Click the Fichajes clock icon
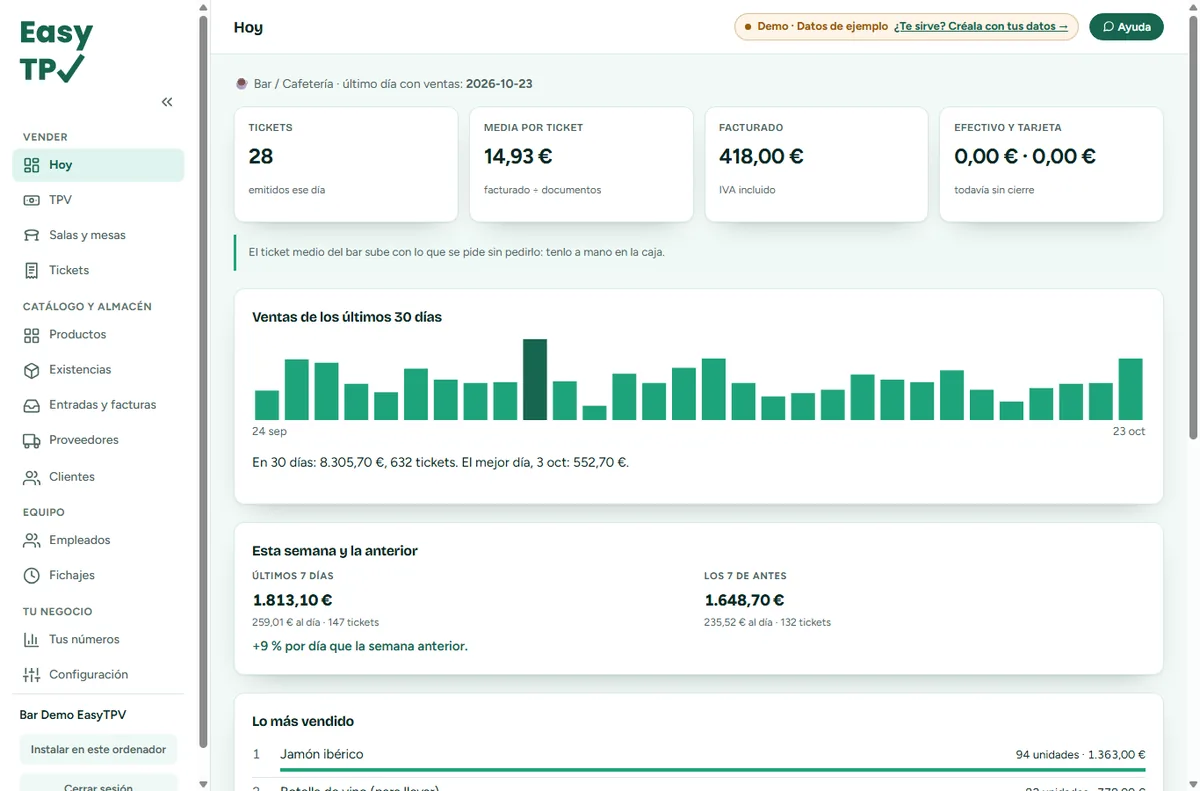 point(32,575)
